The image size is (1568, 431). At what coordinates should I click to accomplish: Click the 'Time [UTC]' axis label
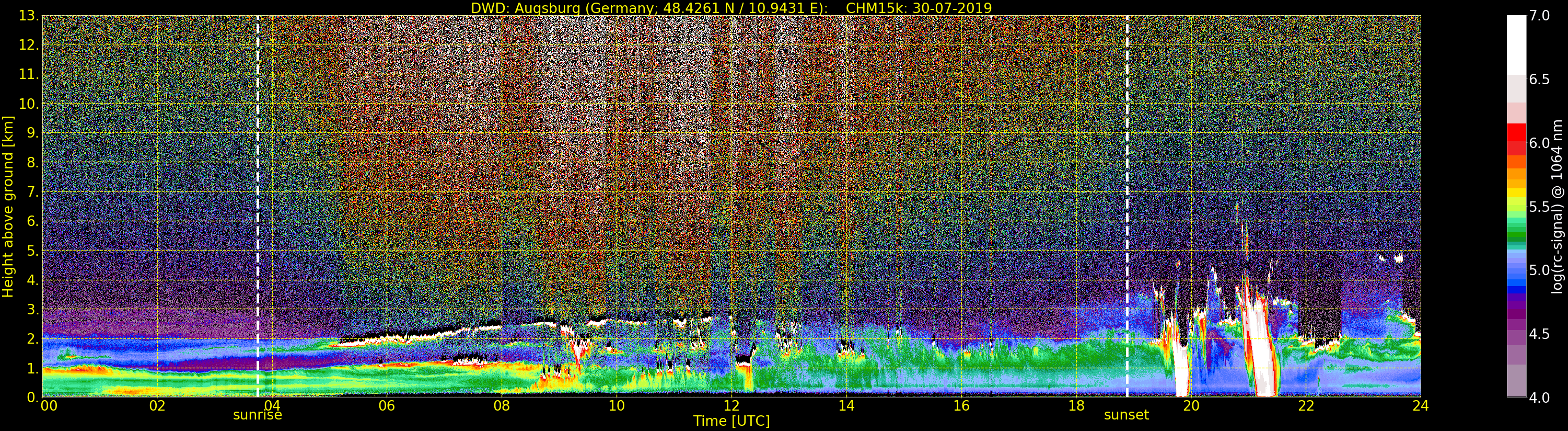pos(731,421)
